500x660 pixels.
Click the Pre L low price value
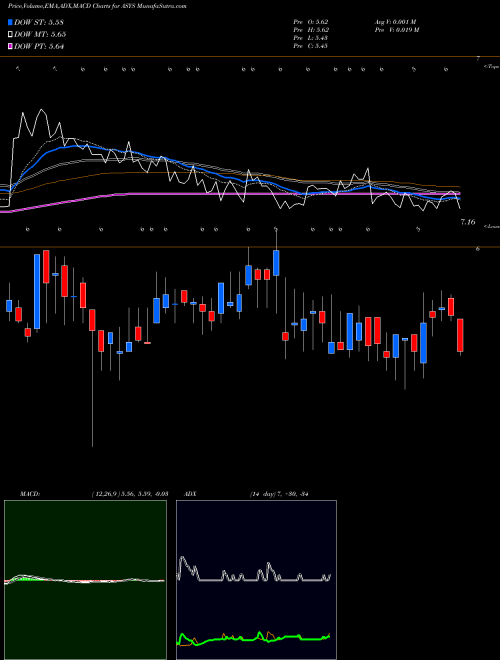pyautogui.click(x=311, y=38)
